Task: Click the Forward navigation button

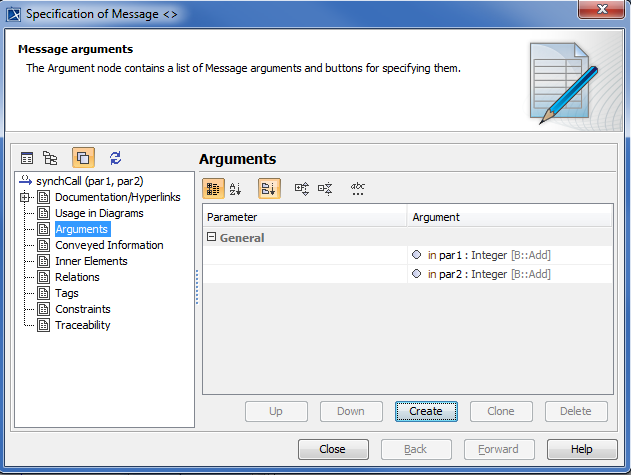Action: tap(499, 449)
